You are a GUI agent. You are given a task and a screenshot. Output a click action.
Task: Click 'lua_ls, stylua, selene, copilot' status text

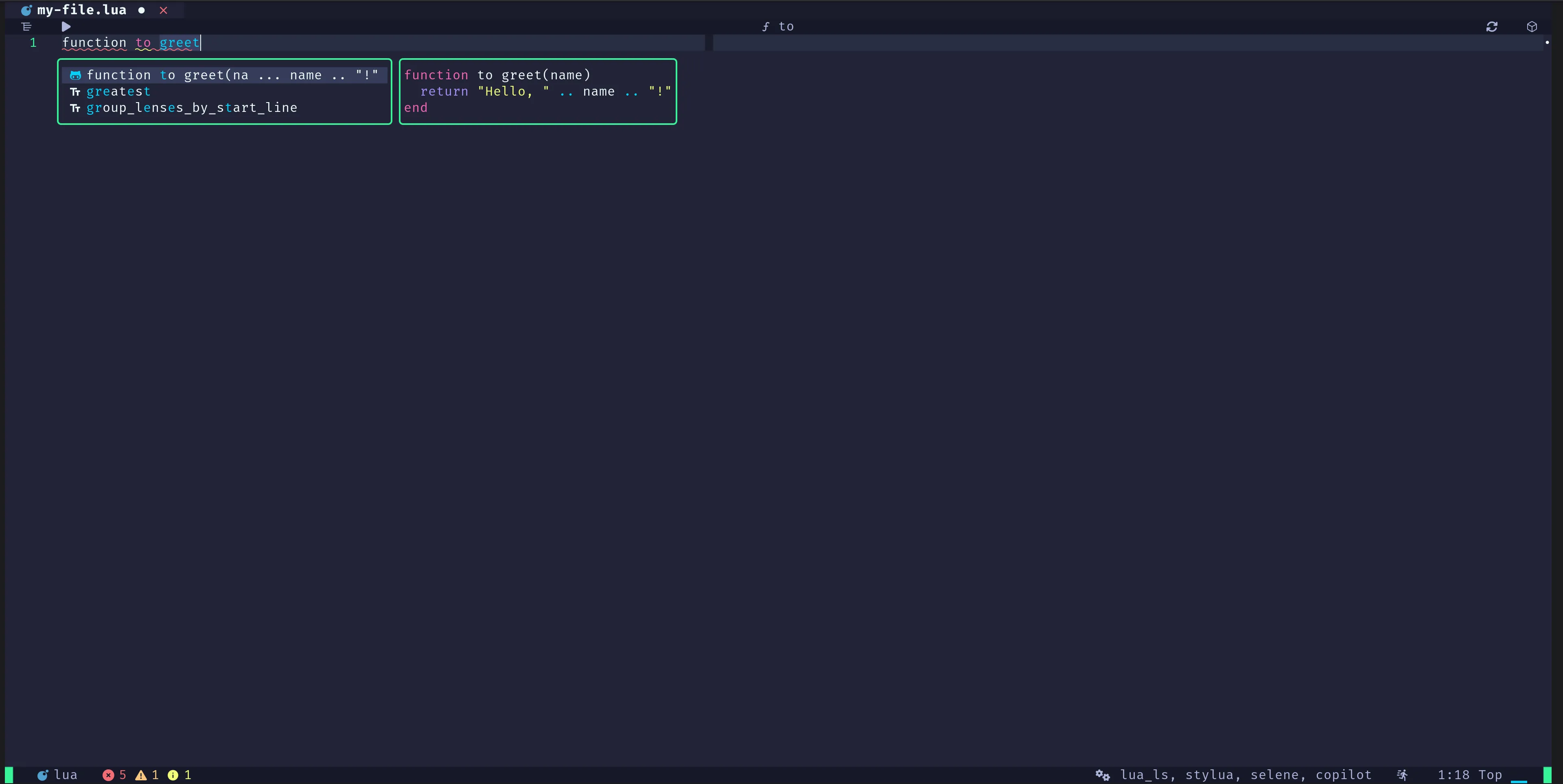[1246, 775]
